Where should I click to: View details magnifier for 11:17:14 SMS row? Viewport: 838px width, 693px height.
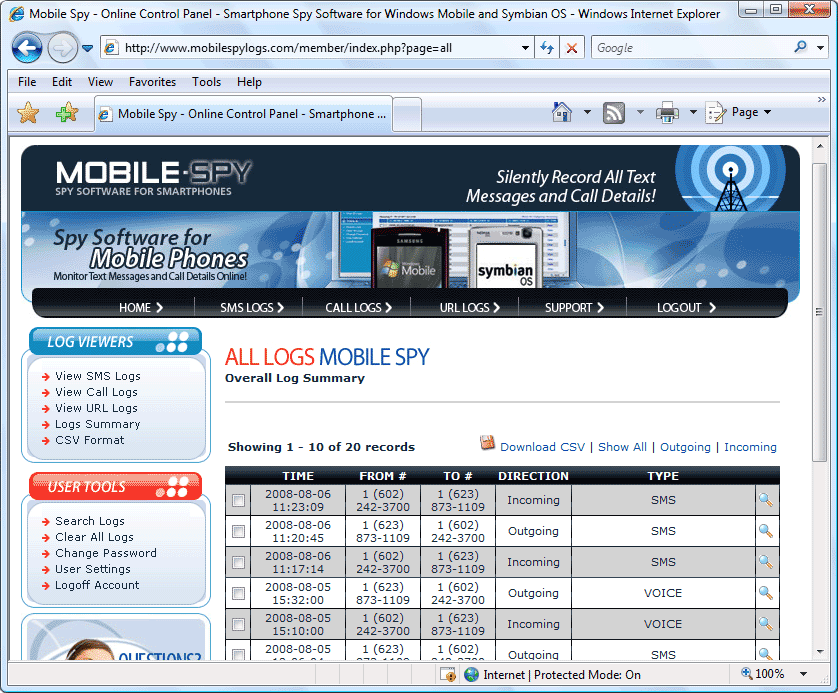[x=766, y=562]
